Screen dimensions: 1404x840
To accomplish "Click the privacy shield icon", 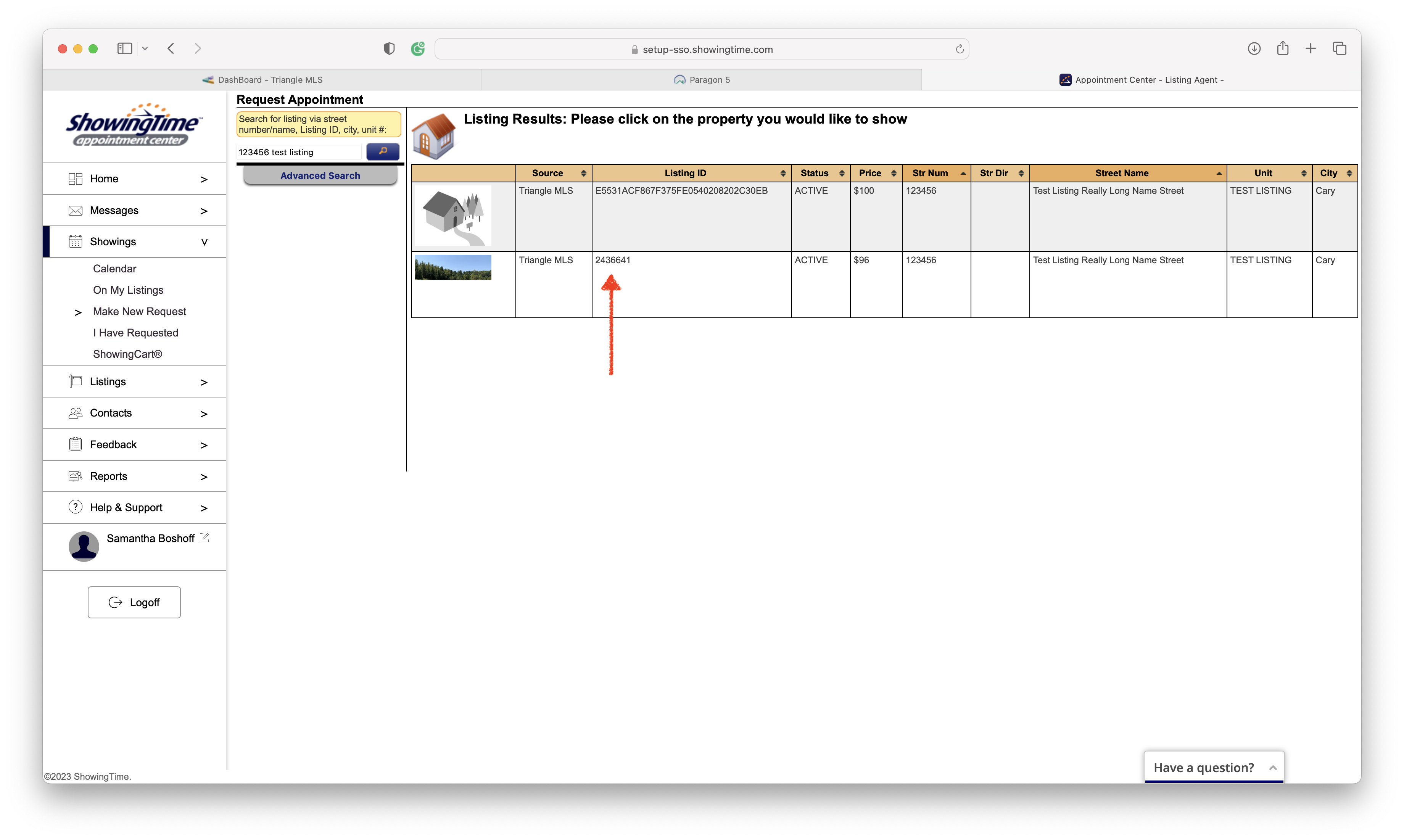I will 389,49.
